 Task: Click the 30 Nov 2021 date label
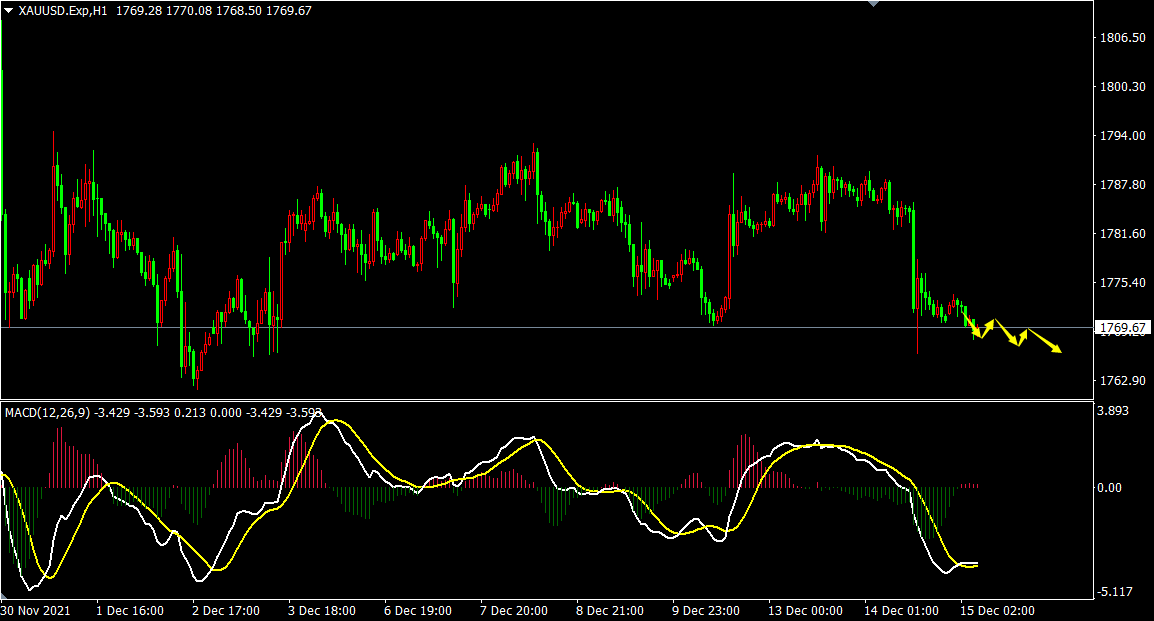(x=36, y=610)
